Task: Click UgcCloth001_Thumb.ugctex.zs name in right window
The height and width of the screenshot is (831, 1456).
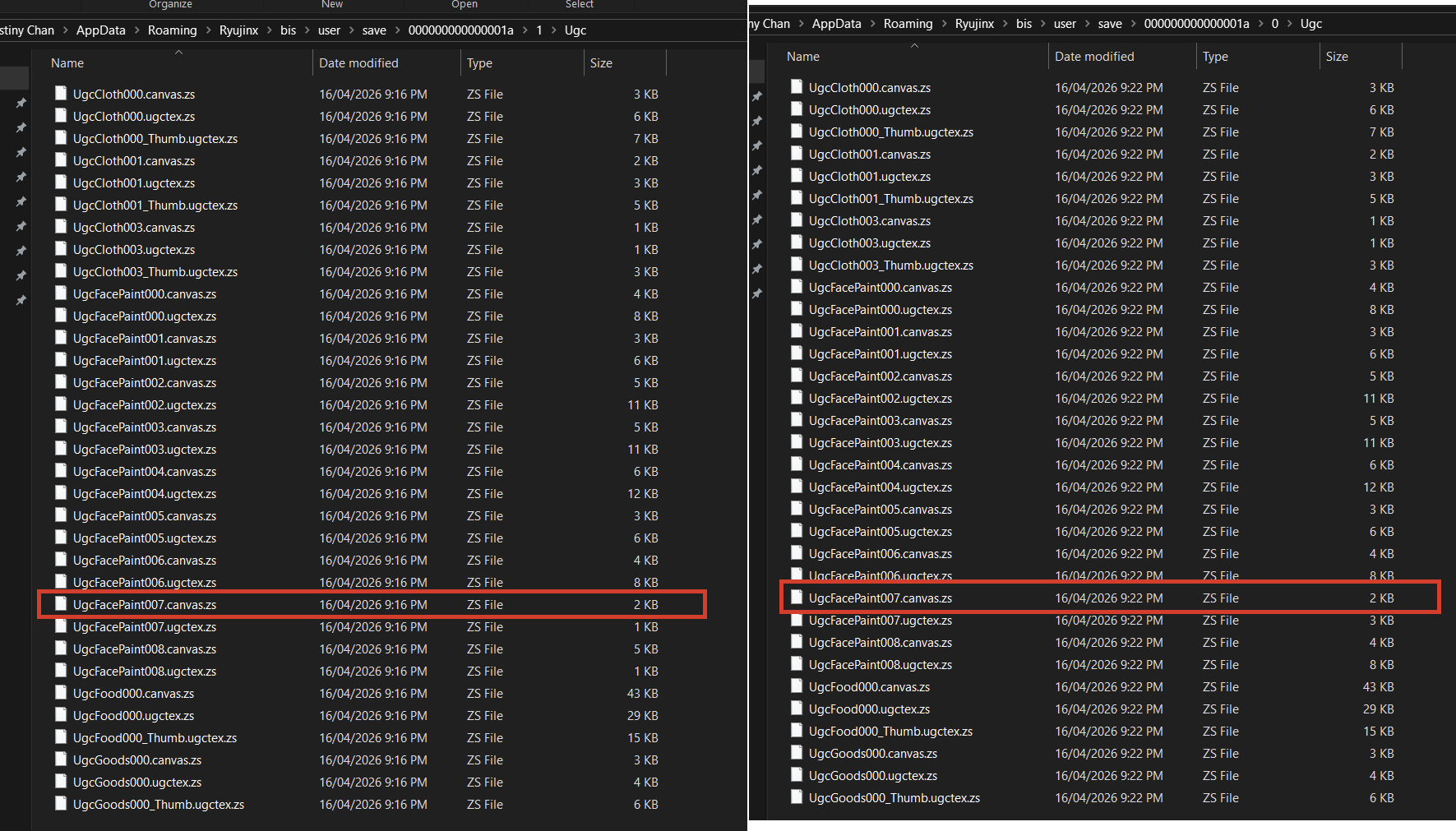Action: point(891,198)
